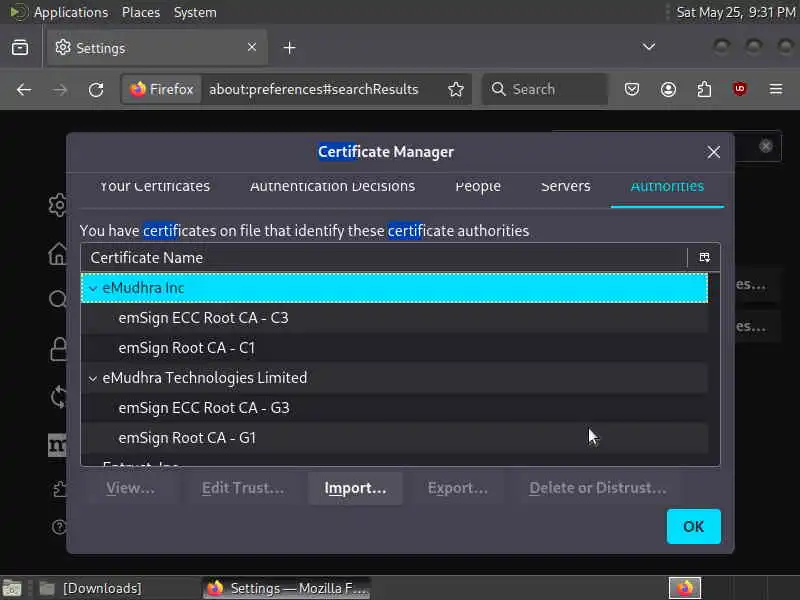Viewport: 800px width, 600px height.
Task: Clear the settings search field
Action: point(765,146)
